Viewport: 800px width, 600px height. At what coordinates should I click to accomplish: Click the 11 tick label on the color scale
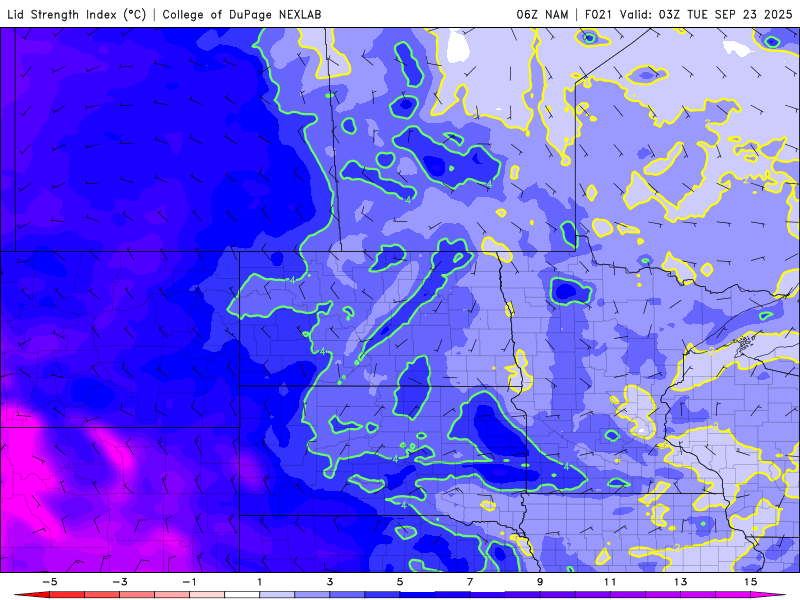coord(610,582)
